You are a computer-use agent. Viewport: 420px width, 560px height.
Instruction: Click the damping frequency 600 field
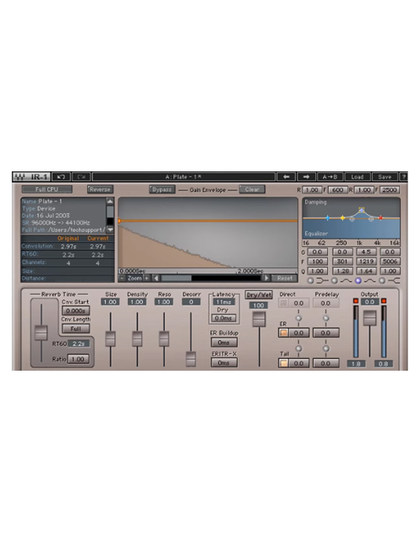coord(338,190)
